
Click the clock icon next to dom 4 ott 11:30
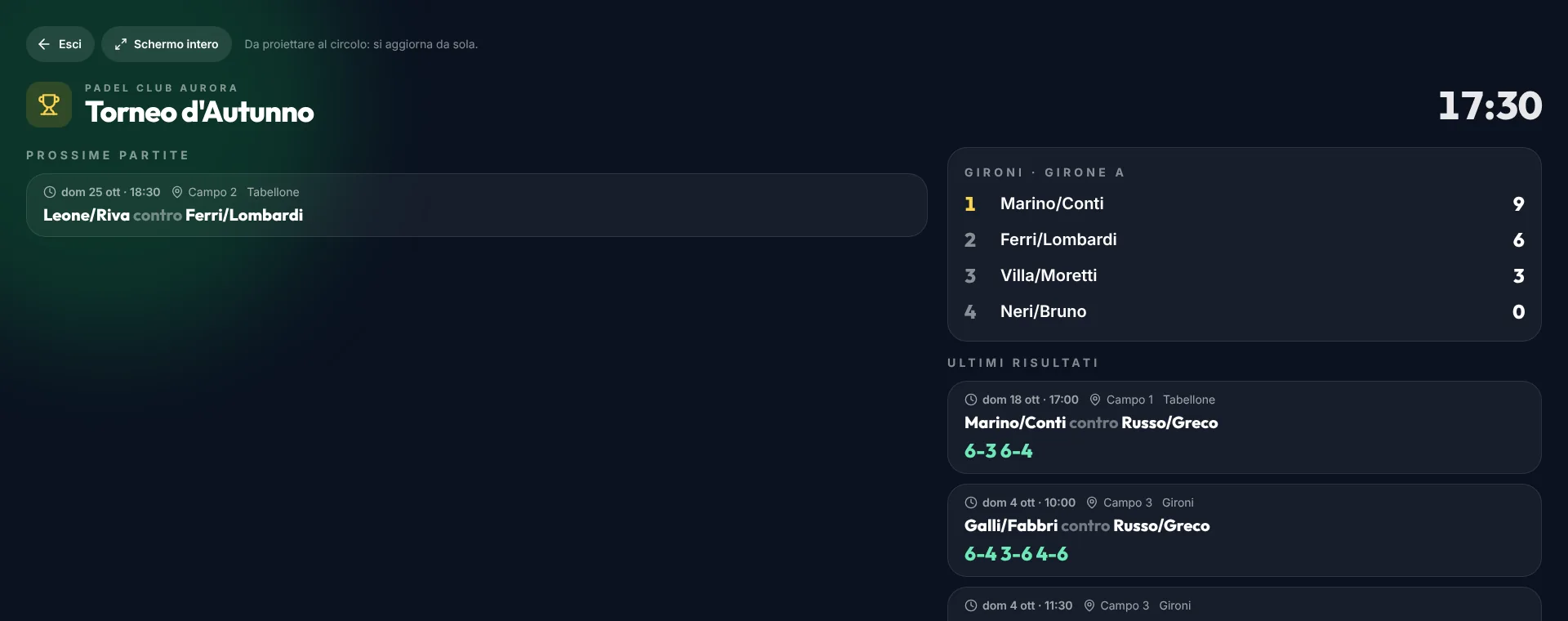[971, 605]
